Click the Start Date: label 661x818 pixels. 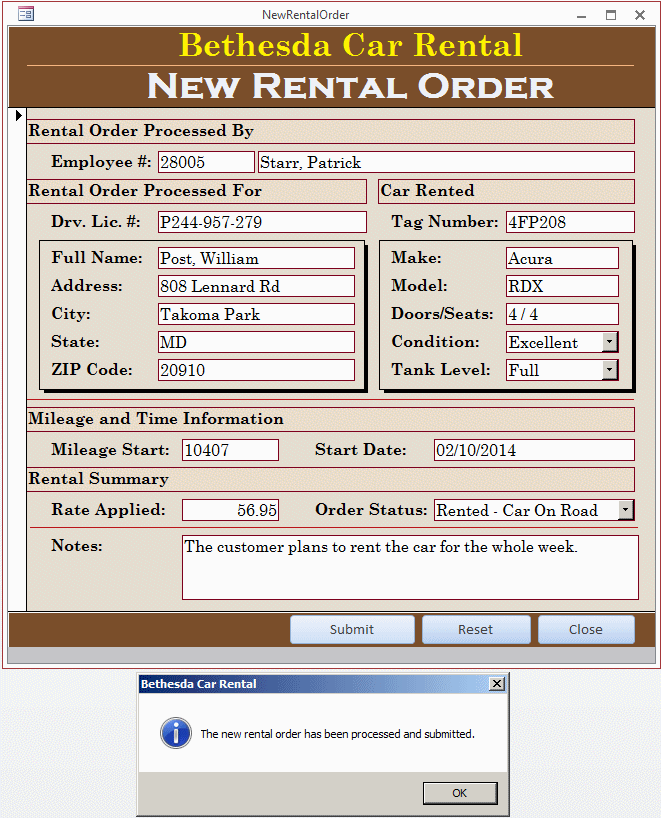(x=360, y=450)
